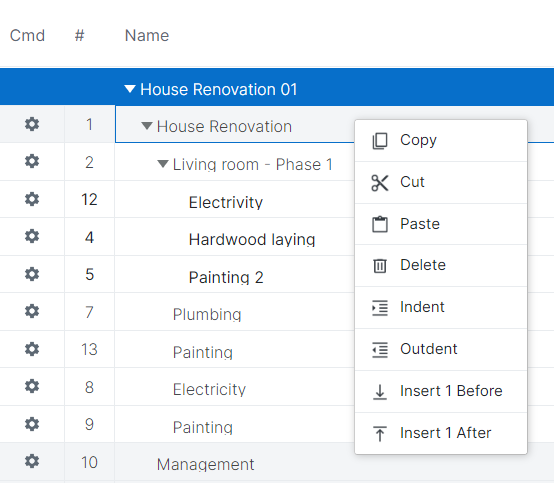Open gear menu for Management row
554x483 pixels.
pos(32,461)
